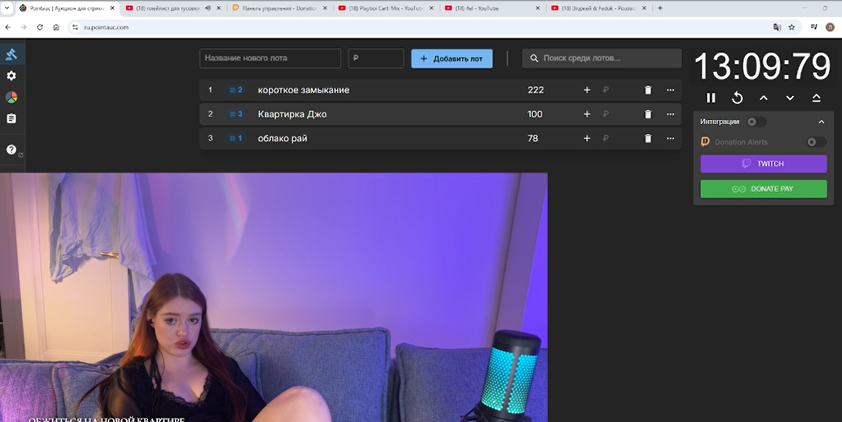The image size is (842, 422).
Task: Open the help question mark icon
Action: tap(11, 150)
